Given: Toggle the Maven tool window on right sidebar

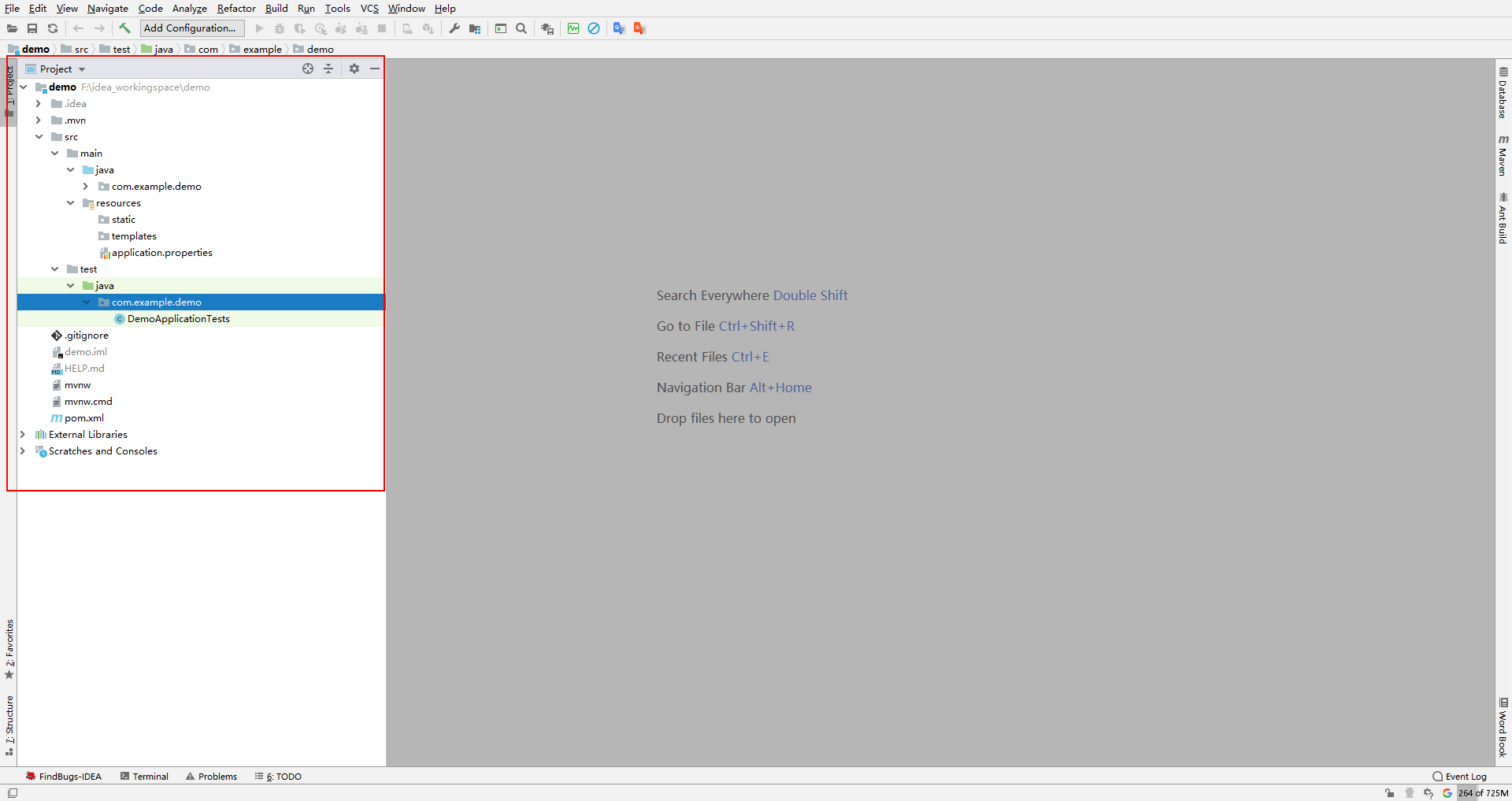Looking at the screenshot, I should click(x=1503, y=155).
